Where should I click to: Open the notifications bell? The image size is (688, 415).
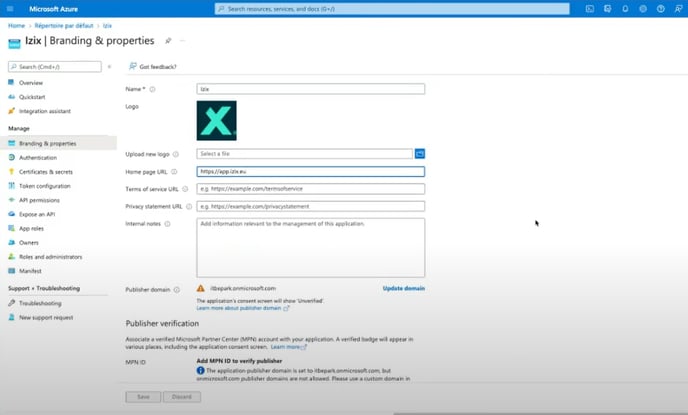coord(625,9)
